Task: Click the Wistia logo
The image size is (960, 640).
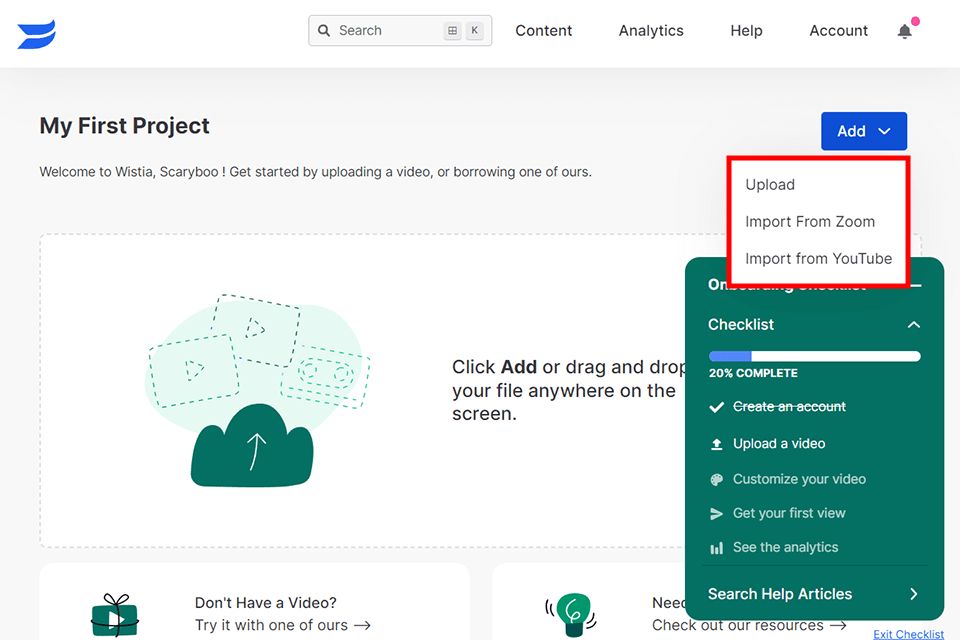Action: 37,34
